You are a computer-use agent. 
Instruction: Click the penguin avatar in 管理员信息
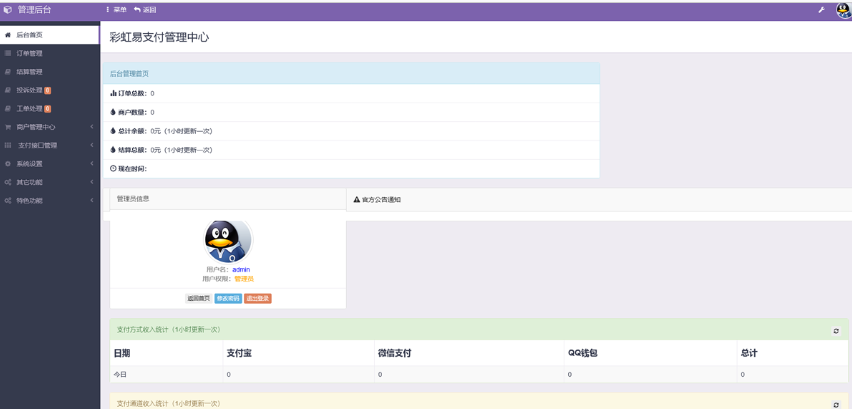click(x=228, y=240)
